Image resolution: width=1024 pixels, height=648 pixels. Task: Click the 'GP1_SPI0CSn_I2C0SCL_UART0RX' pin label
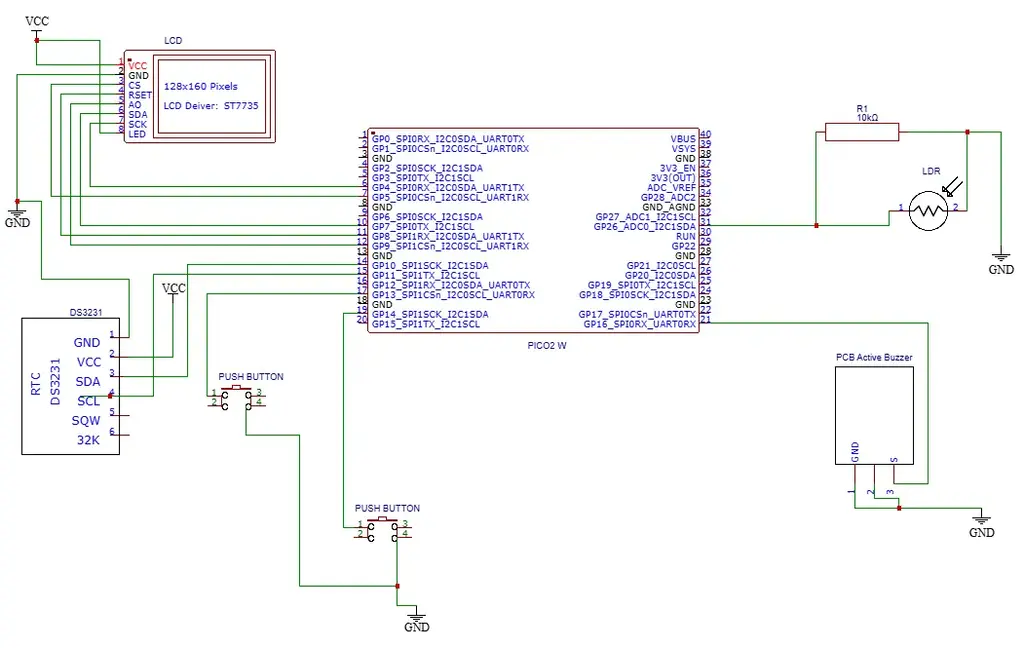(x=451, y=149)
